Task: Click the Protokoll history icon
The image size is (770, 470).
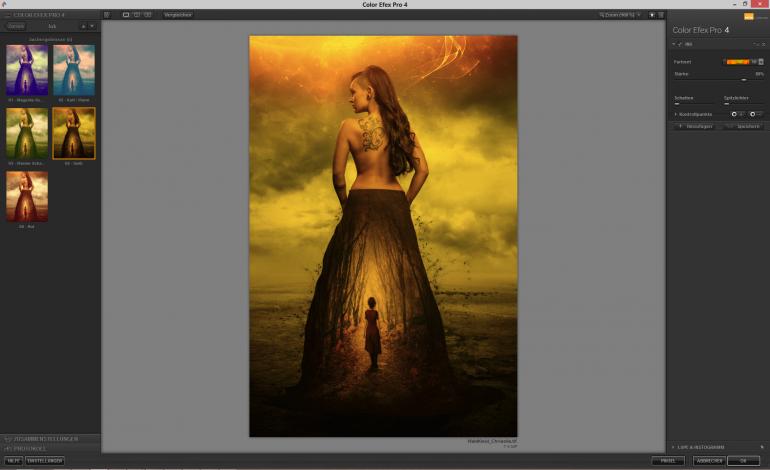Action: (x=7, y=448)
